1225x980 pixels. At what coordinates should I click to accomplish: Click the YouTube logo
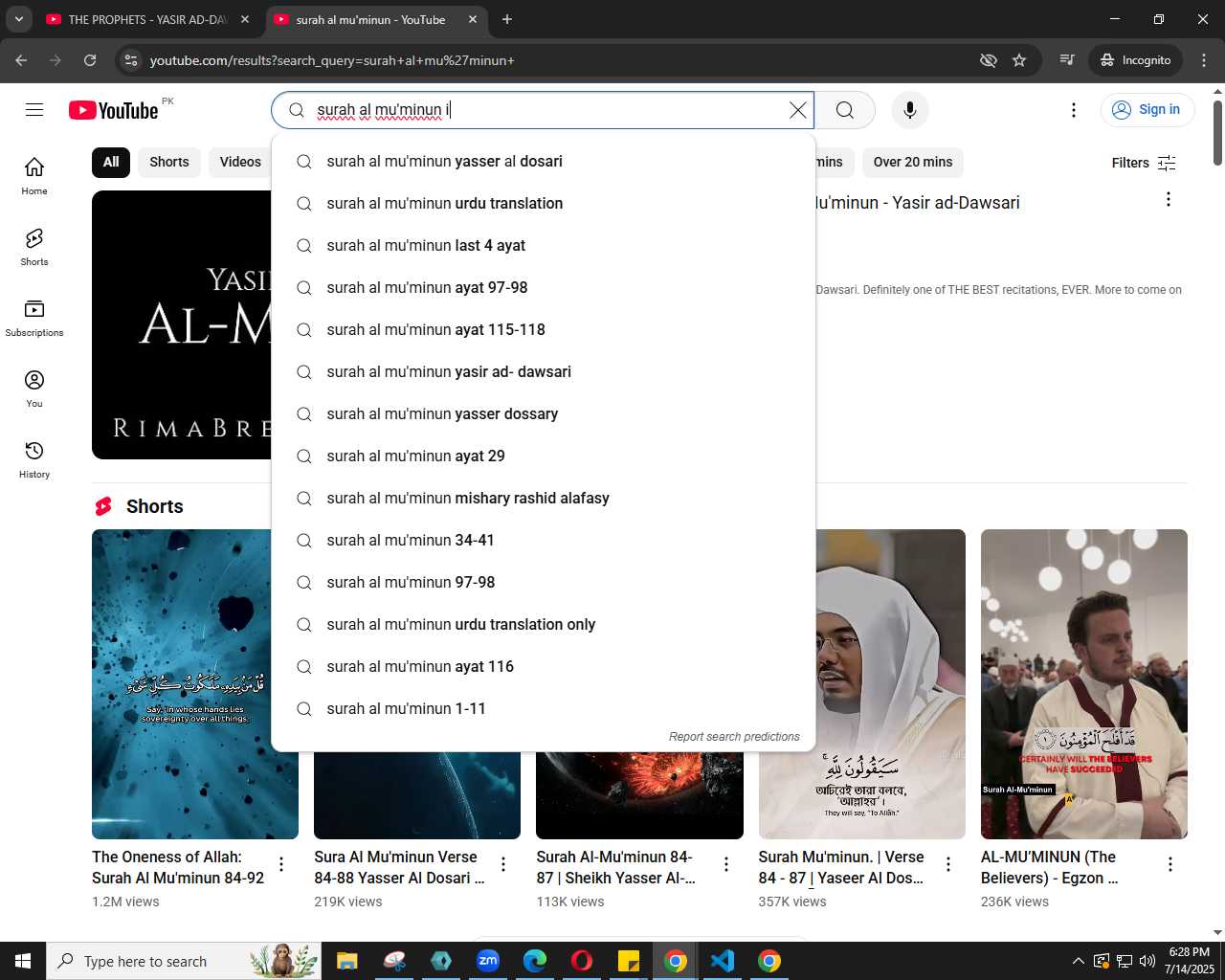[114, 110]
